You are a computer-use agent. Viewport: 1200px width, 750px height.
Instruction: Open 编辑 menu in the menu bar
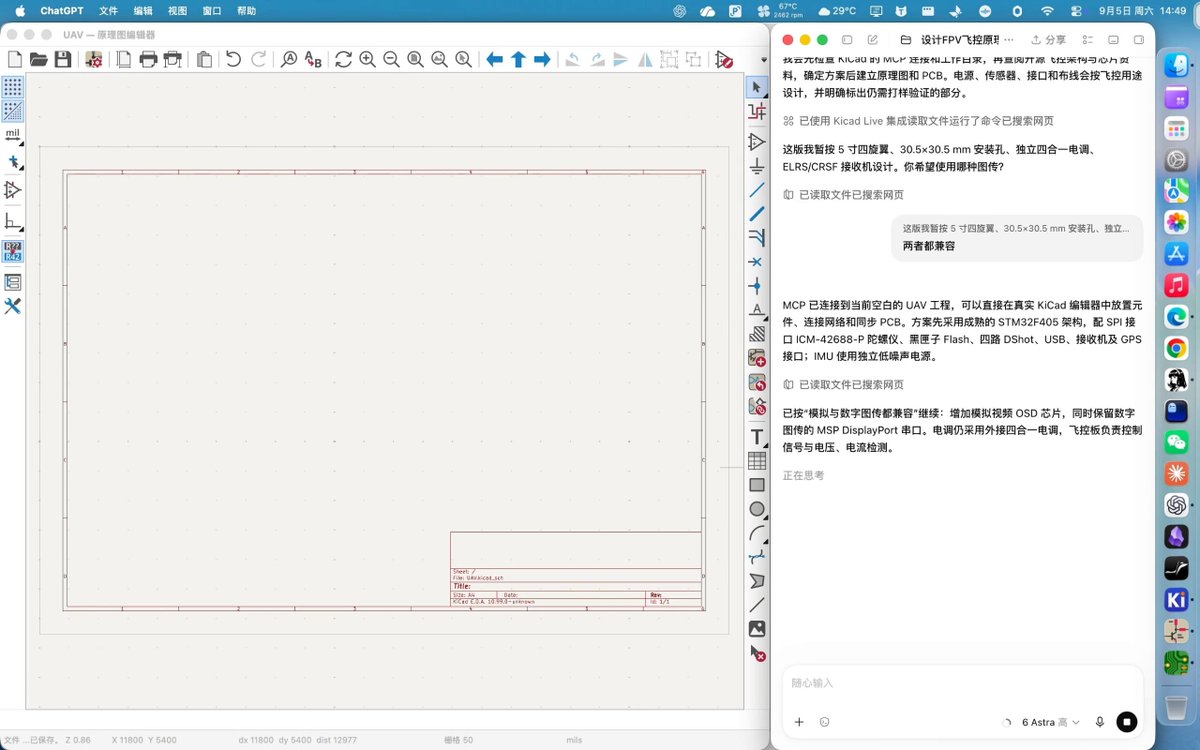coord(143,11)
